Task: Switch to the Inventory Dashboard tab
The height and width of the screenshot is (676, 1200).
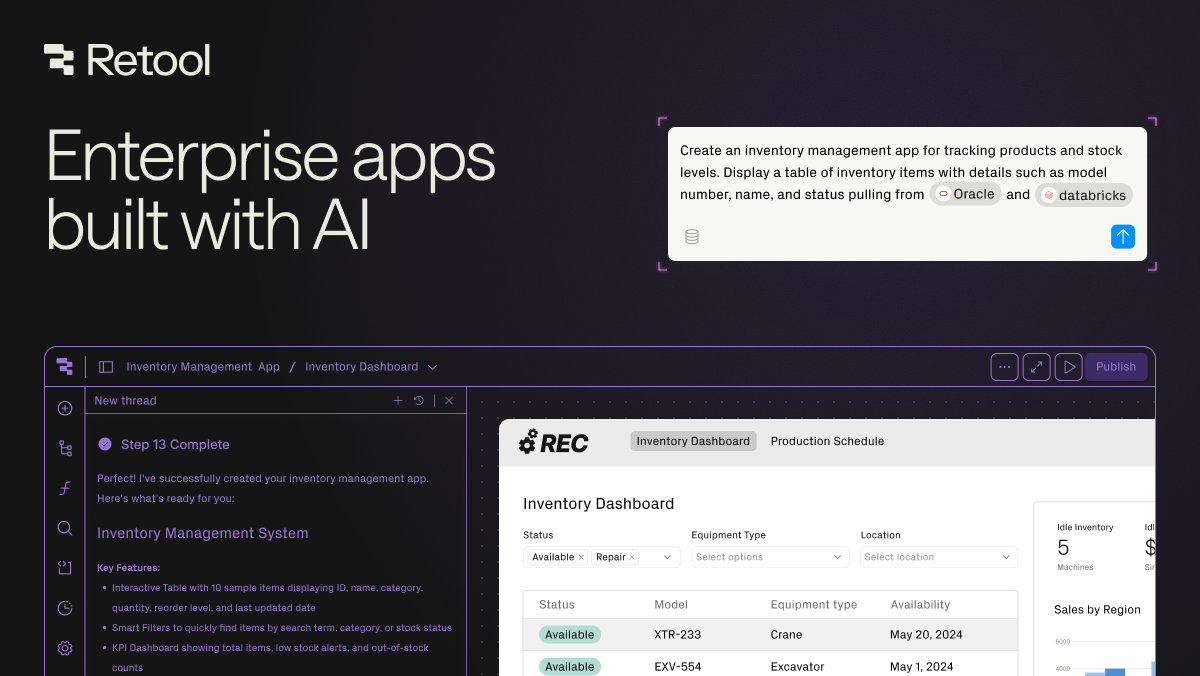Action: click(693, 441)
